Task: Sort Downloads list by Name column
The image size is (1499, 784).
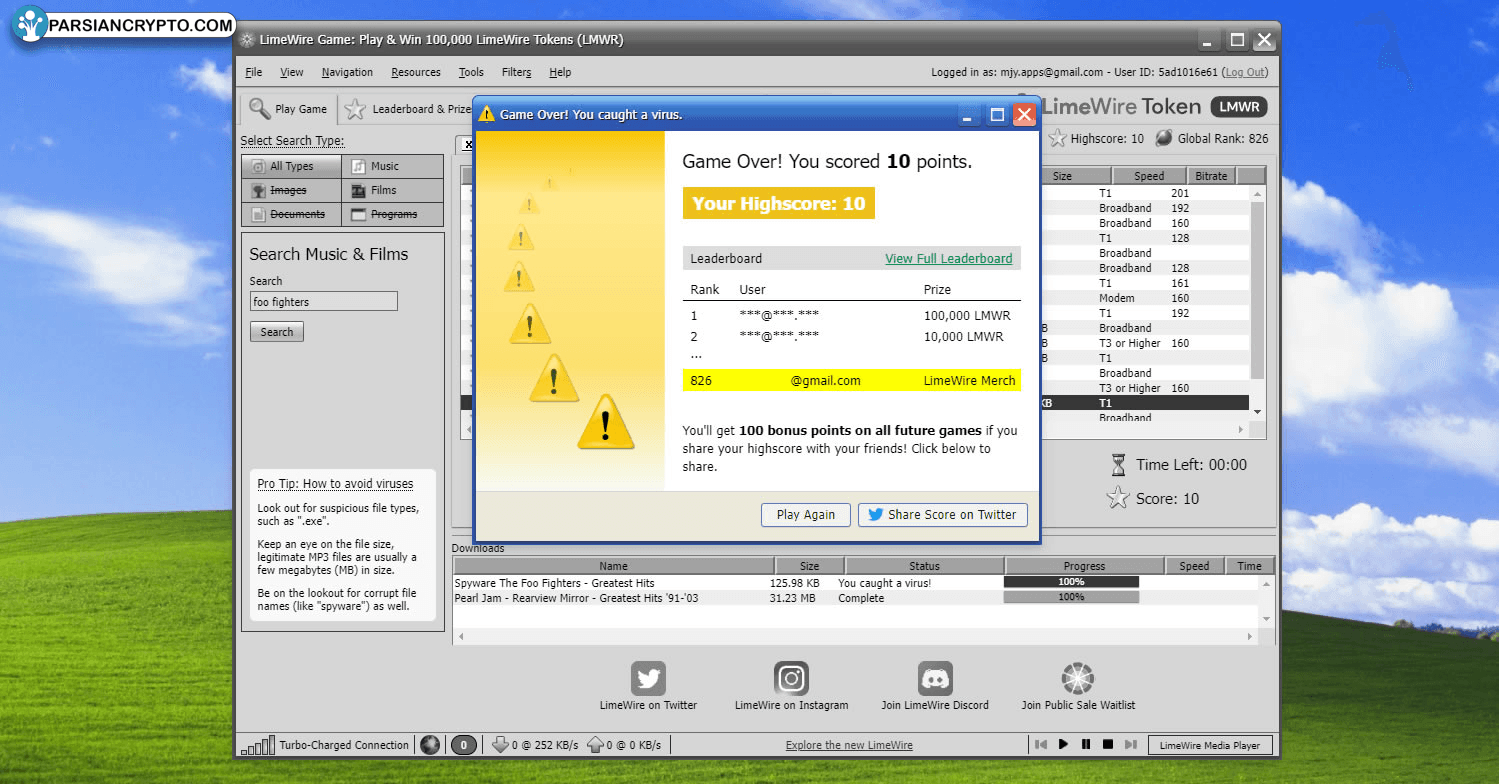Action: pos(613,566)
